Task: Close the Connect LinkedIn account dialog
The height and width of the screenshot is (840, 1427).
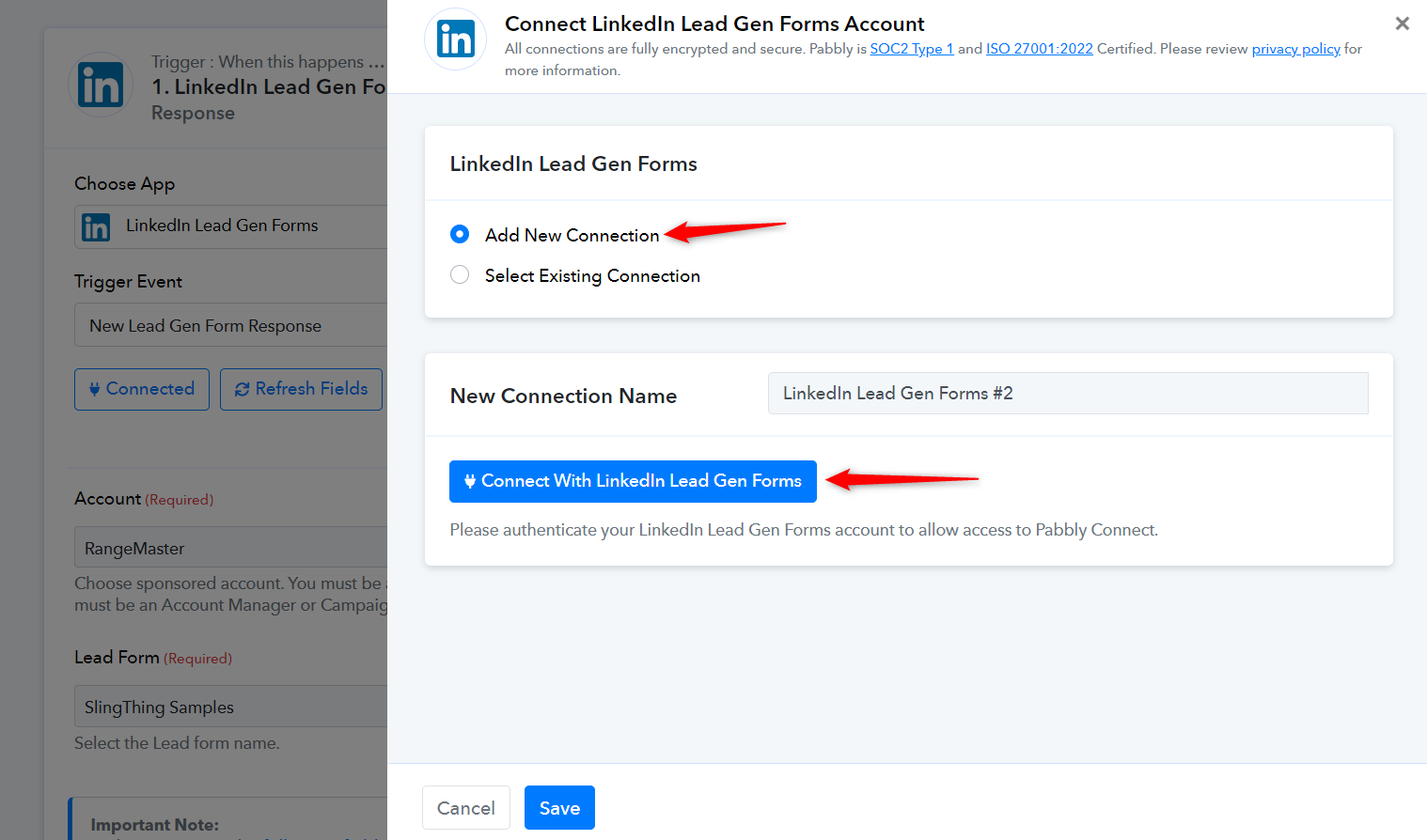Action: 1402,23
